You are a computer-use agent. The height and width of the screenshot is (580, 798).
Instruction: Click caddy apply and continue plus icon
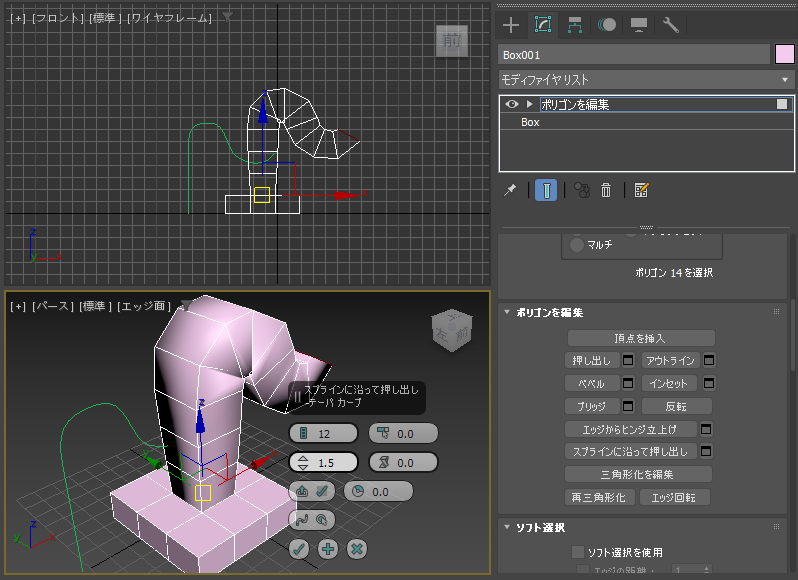(328, 549)
